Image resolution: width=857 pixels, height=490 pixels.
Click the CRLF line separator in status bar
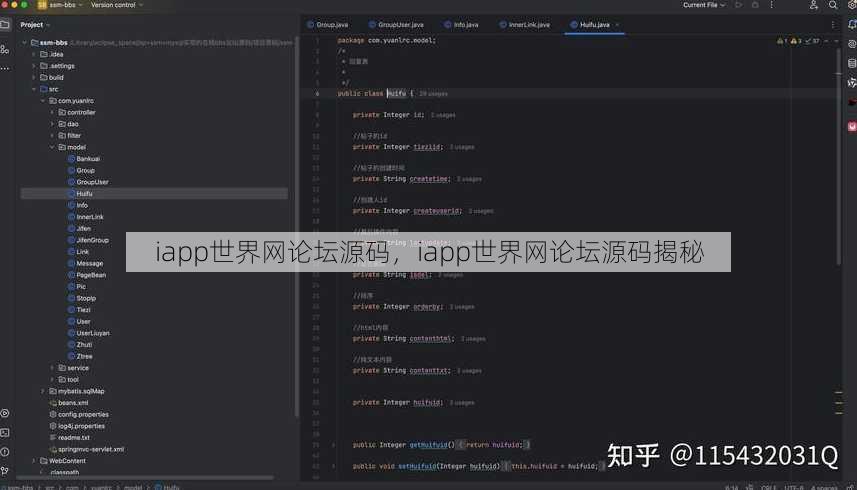(768, 487)
